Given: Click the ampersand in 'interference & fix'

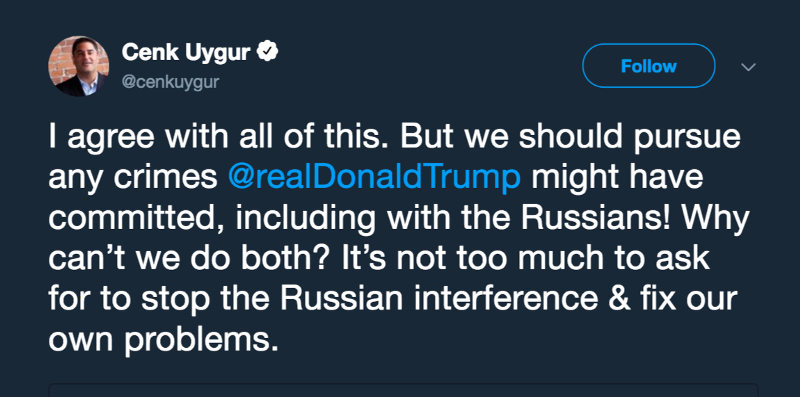Looking at the screenshot, I should [x=626, y=299].
